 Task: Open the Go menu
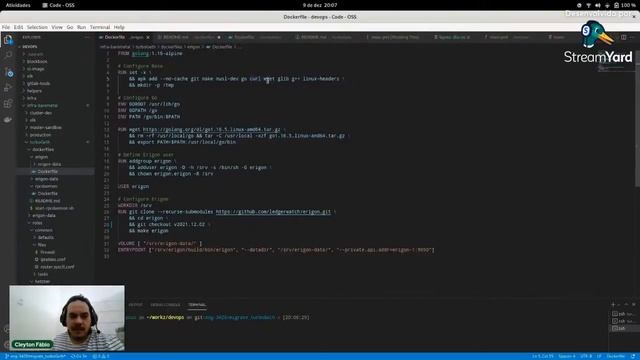[x=70, y=27]
